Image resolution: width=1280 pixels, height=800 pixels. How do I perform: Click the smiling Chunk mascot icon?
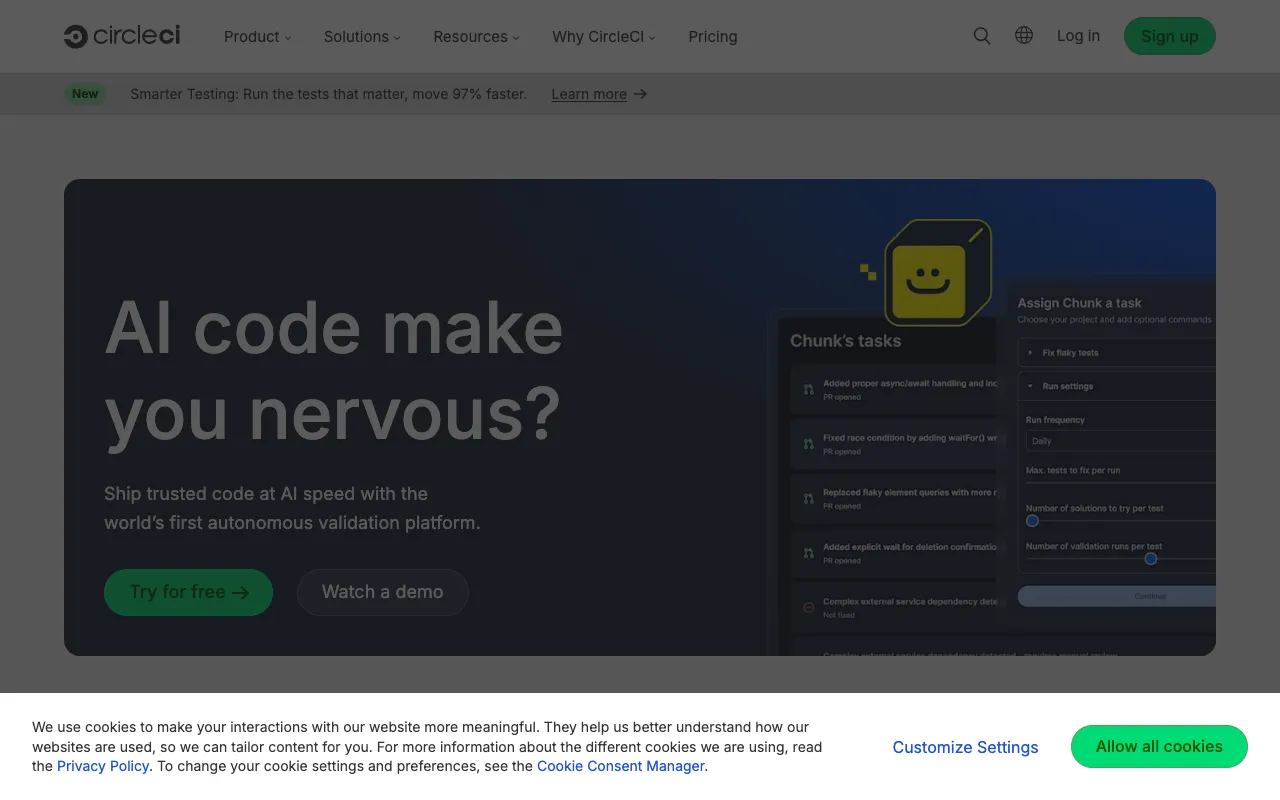[x=938, y=272]
